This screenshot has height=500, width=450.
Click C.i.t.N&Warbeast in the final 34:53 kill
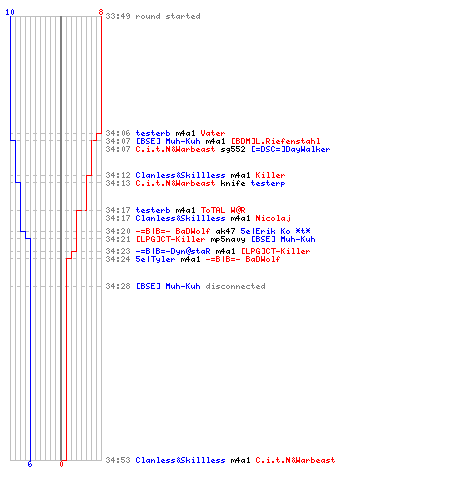[x=295, y=460]
